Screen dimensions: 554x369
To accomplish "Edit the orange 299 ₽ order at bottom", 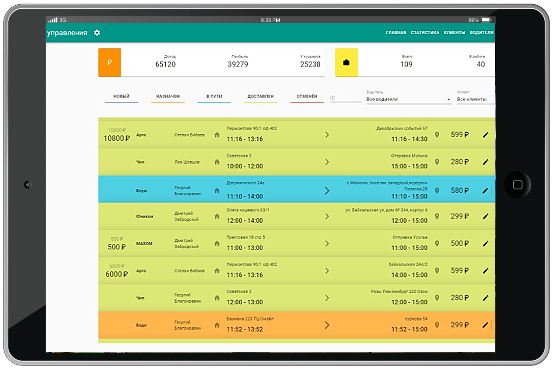I will (485, 325).
